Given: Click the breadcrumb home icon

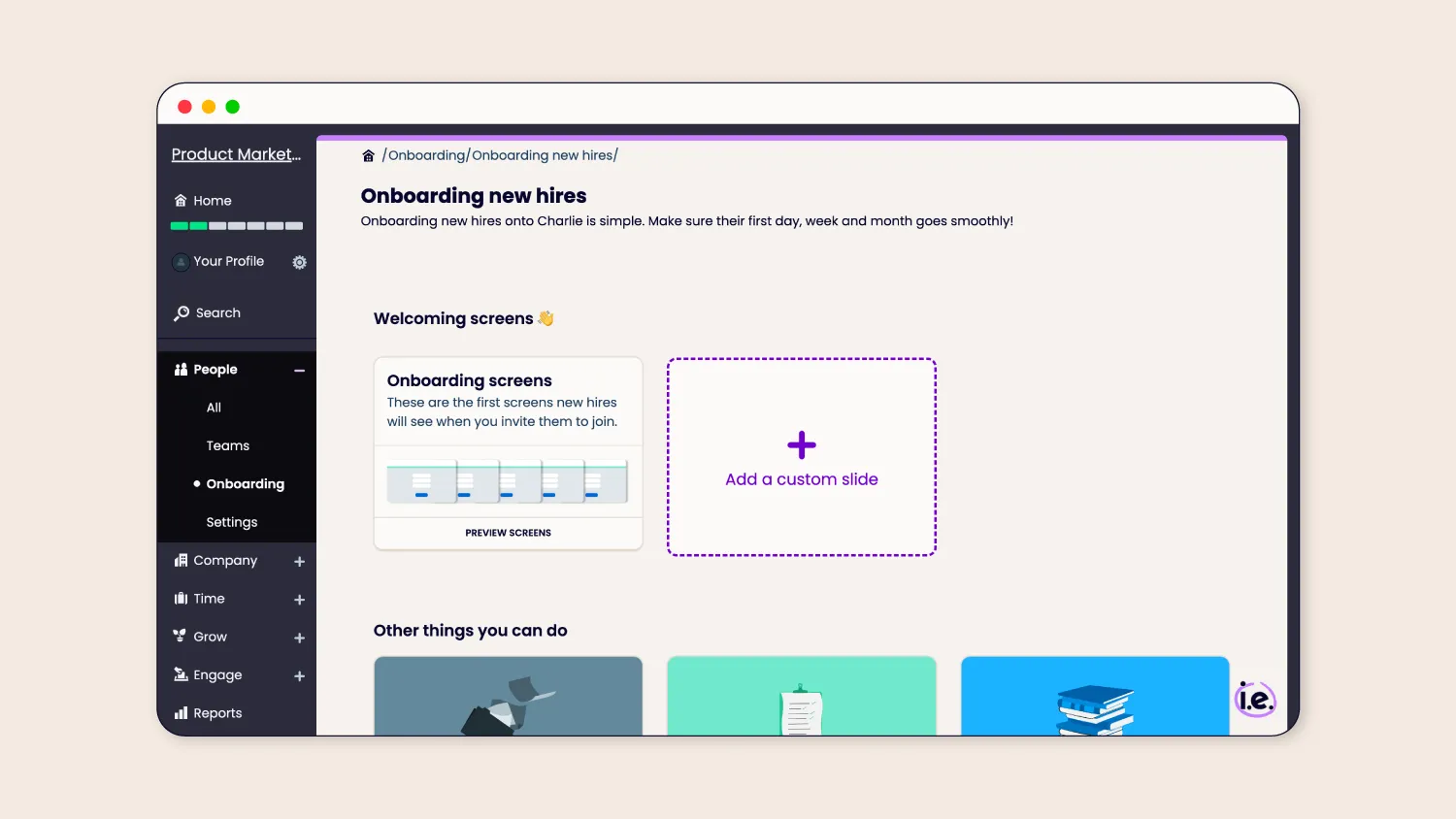Looking at the screenshot, I should coord(369,156).
